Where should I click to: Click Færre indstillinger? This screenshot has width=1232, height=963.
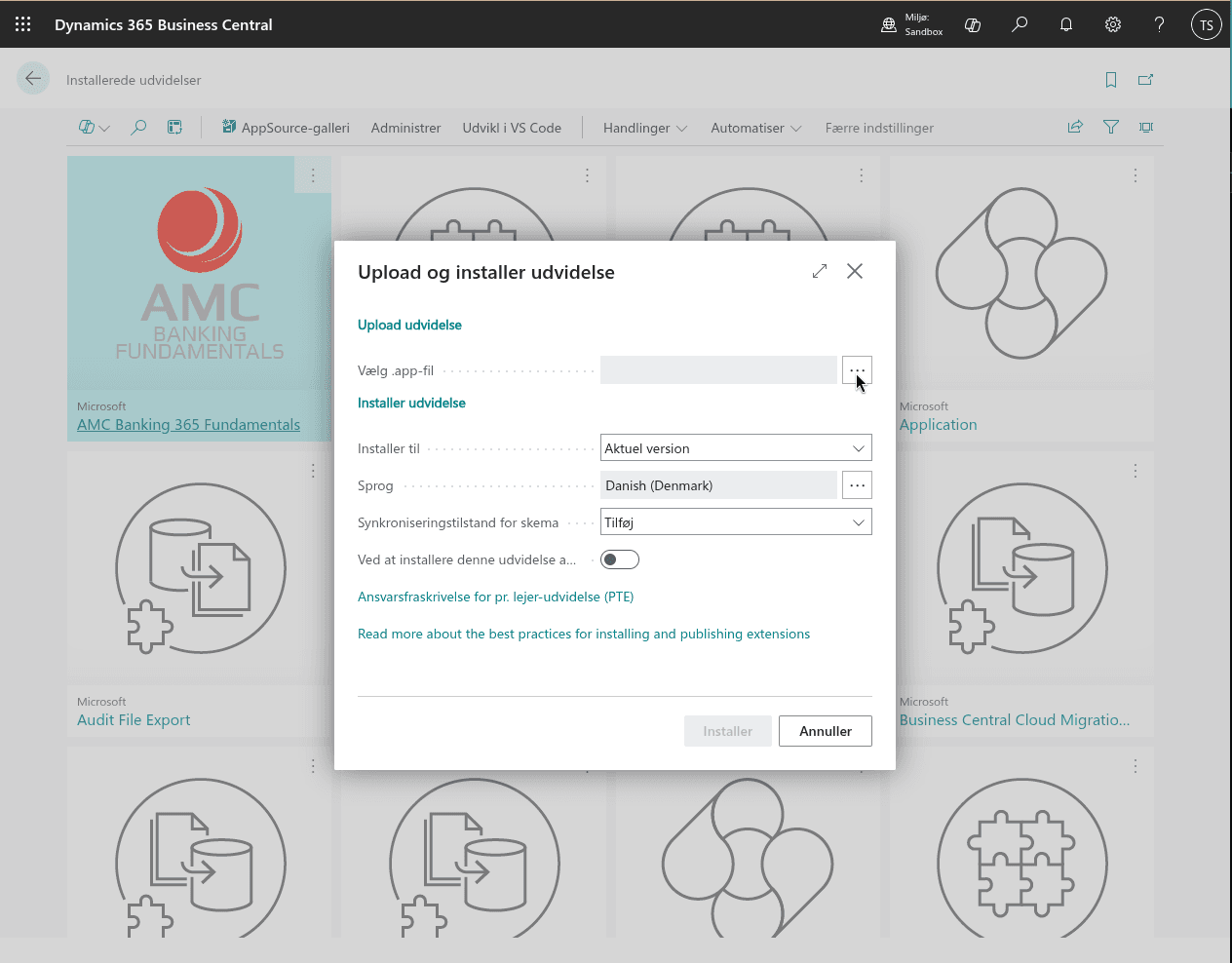point(879,128)
